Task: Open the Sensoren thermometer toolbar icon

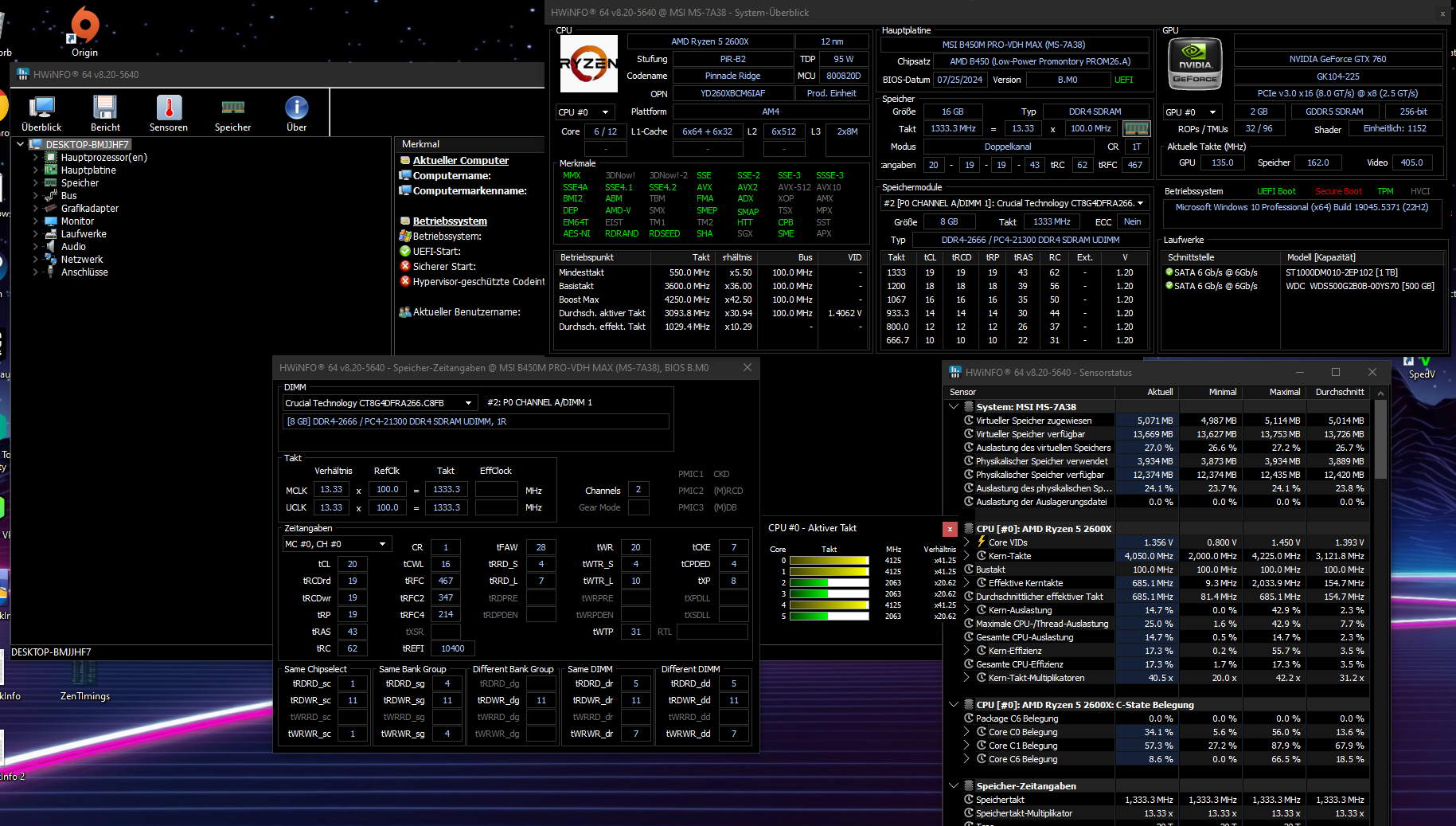Action: tap(169, 113)
